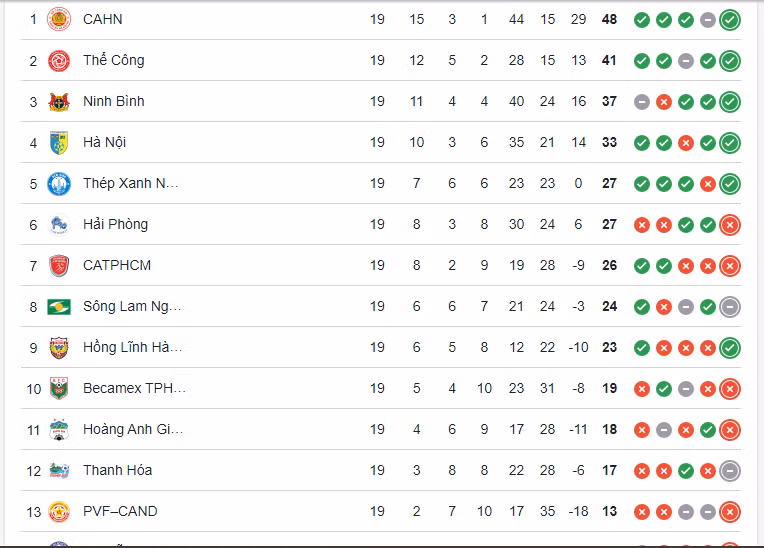Image resolution: width=764 pixels, height=548 pixels.
Task: Click the Sông Lam Nghệ An logo
Action: point(59,307)
